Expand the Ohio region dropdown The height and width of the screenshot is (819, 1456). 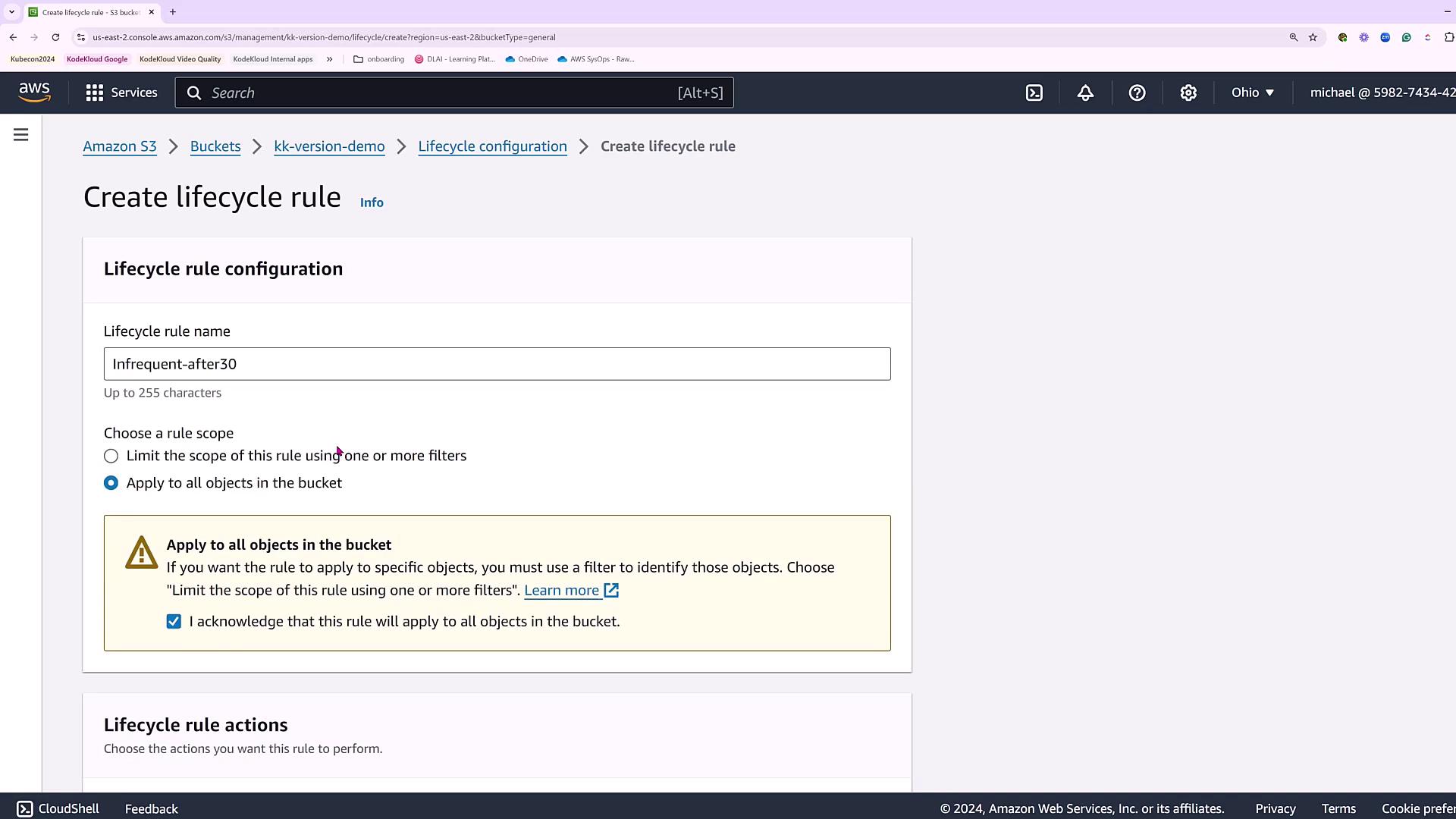1252,93
